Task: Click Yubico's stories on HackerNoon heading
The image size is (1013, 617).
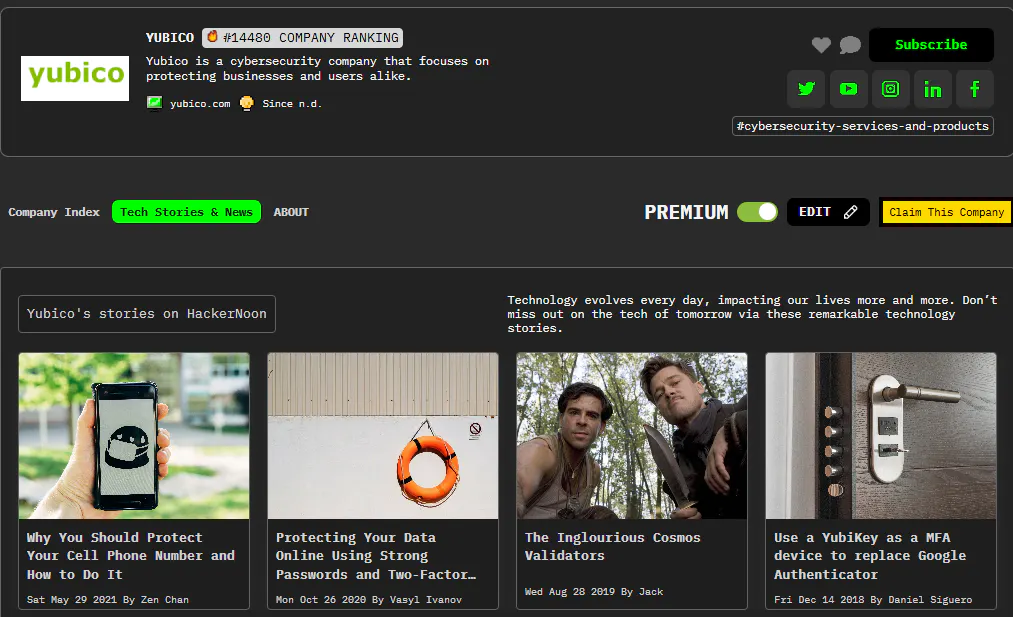Action: (x=147, y=314)
